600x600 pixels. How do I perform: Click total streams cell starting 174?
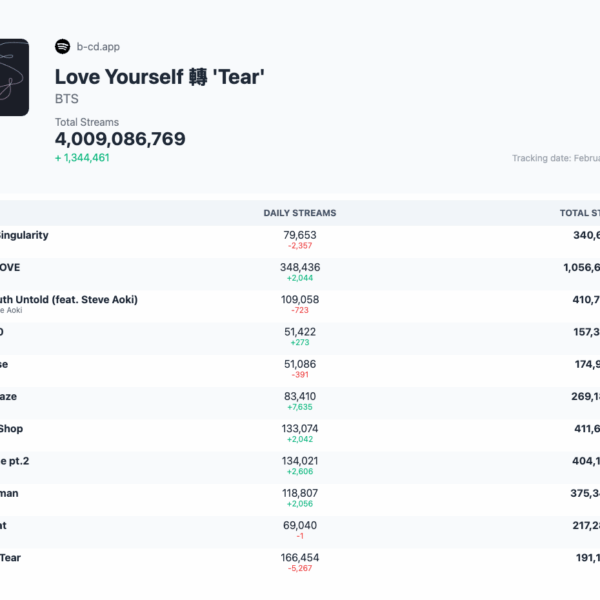[x=587, y=364]
